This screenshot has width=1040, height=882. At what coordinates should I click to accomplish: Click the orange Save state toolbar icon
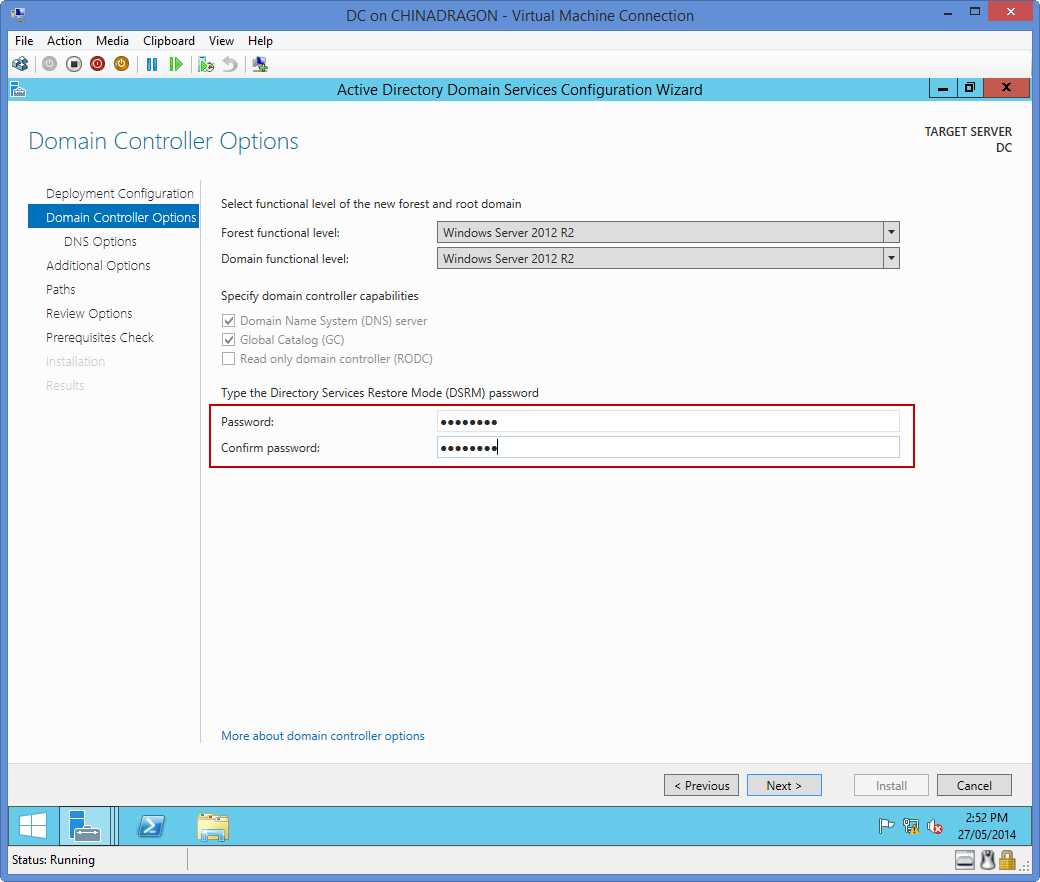pyautogui.click(x=121, y=64)
